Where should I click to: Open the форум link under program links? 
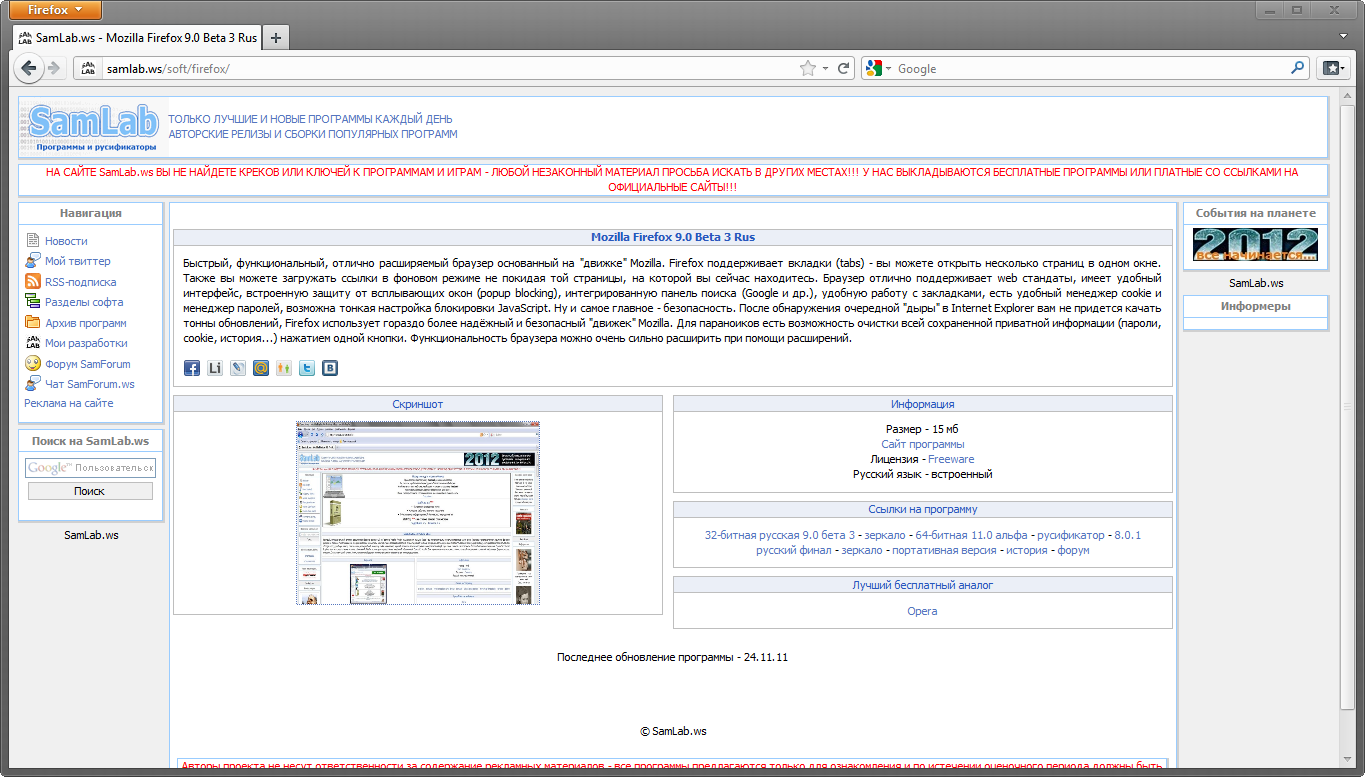1073,550
